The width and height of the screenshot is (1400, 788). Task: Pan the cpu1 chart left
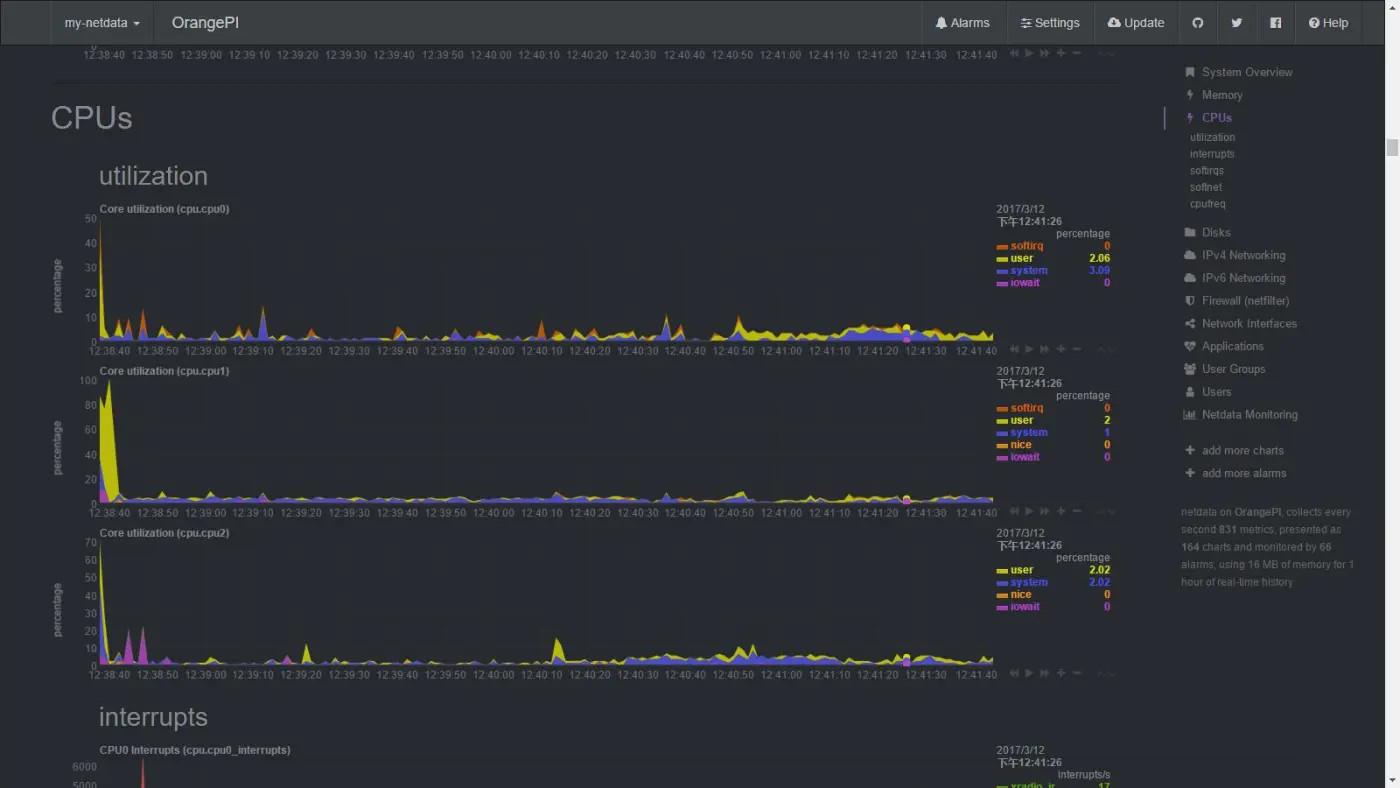(1014, 511)
